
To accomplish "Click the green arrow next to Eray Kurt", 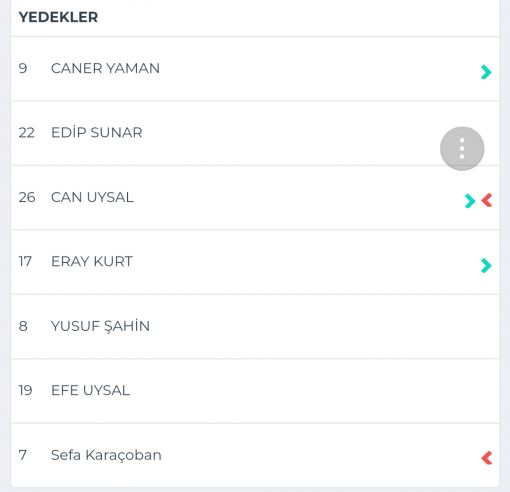I will [x=486, y=266].
